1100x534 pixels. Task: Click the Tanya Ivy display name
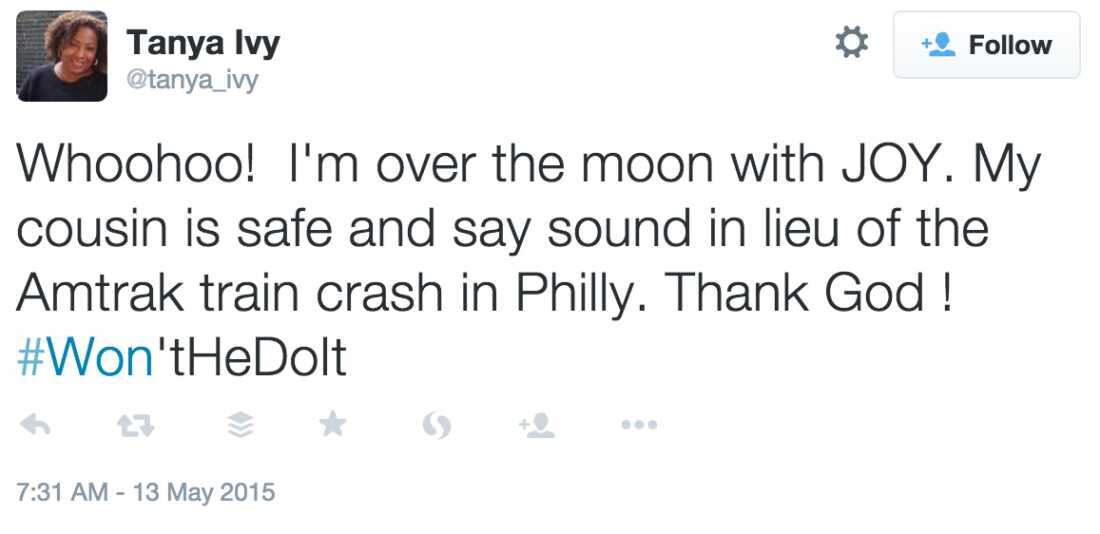pyautogui.click(x=203, y=43)
